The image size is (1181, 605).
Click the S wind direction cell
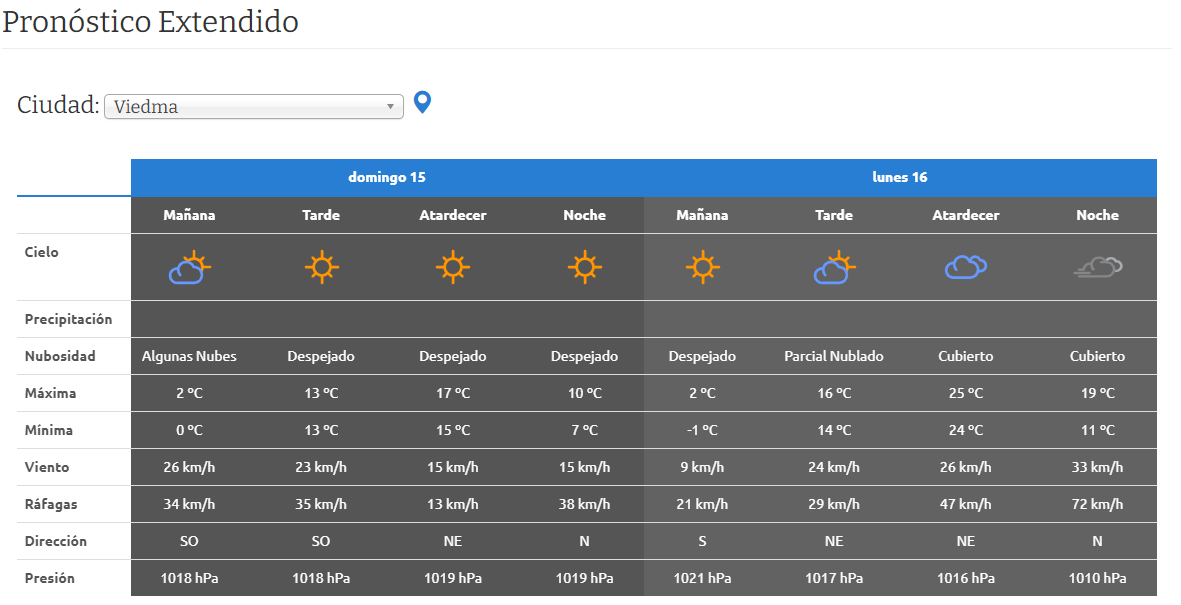[x=702, y=541]
